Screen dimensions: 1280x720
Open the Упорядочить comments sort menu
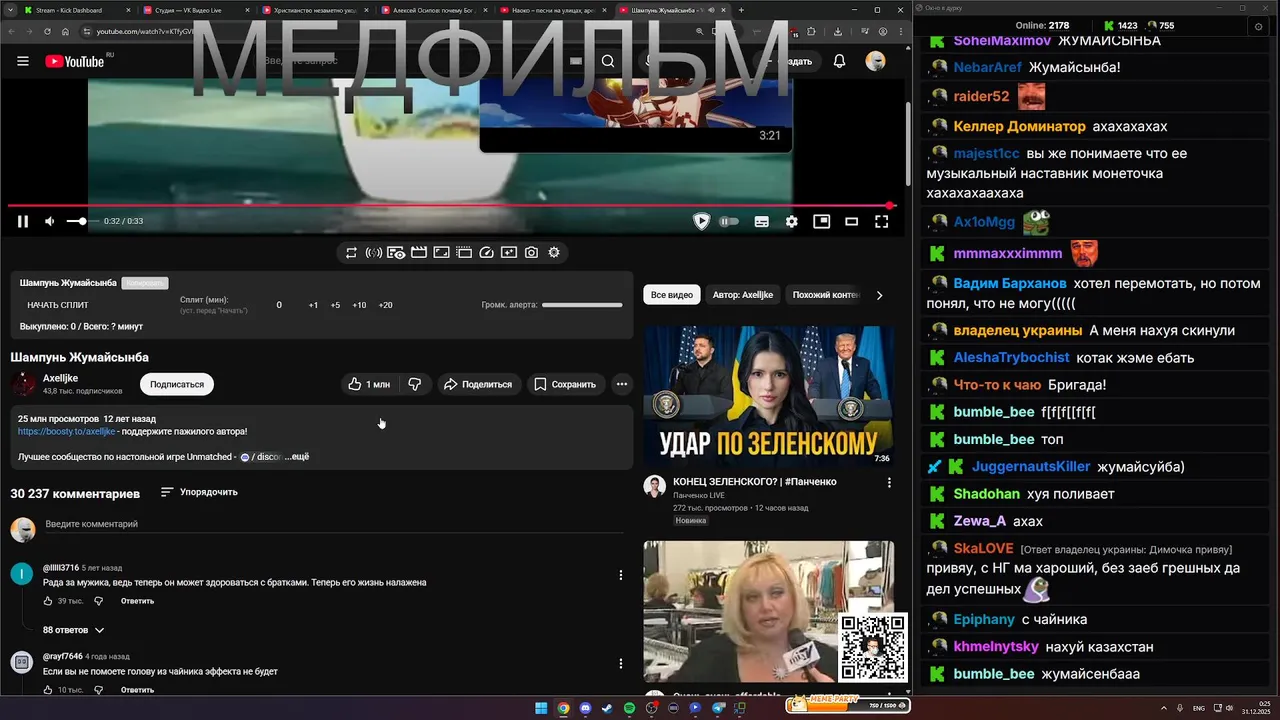coord(199,492)
